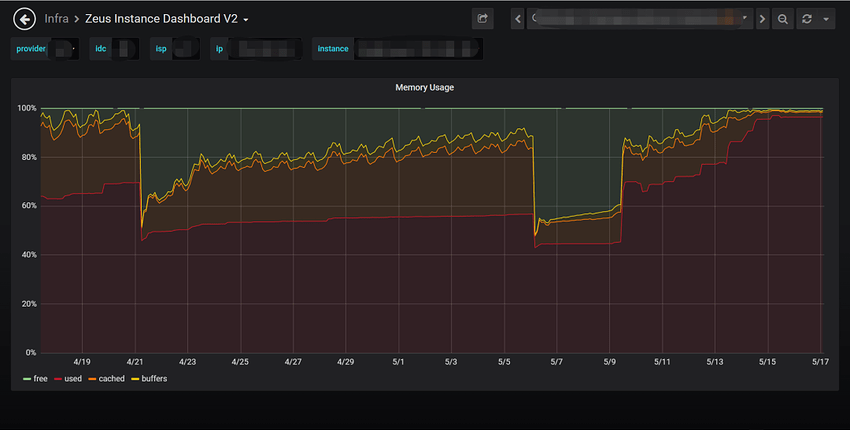
Task: Open the Memory Usage panel title menu
Action: point(424,87)
